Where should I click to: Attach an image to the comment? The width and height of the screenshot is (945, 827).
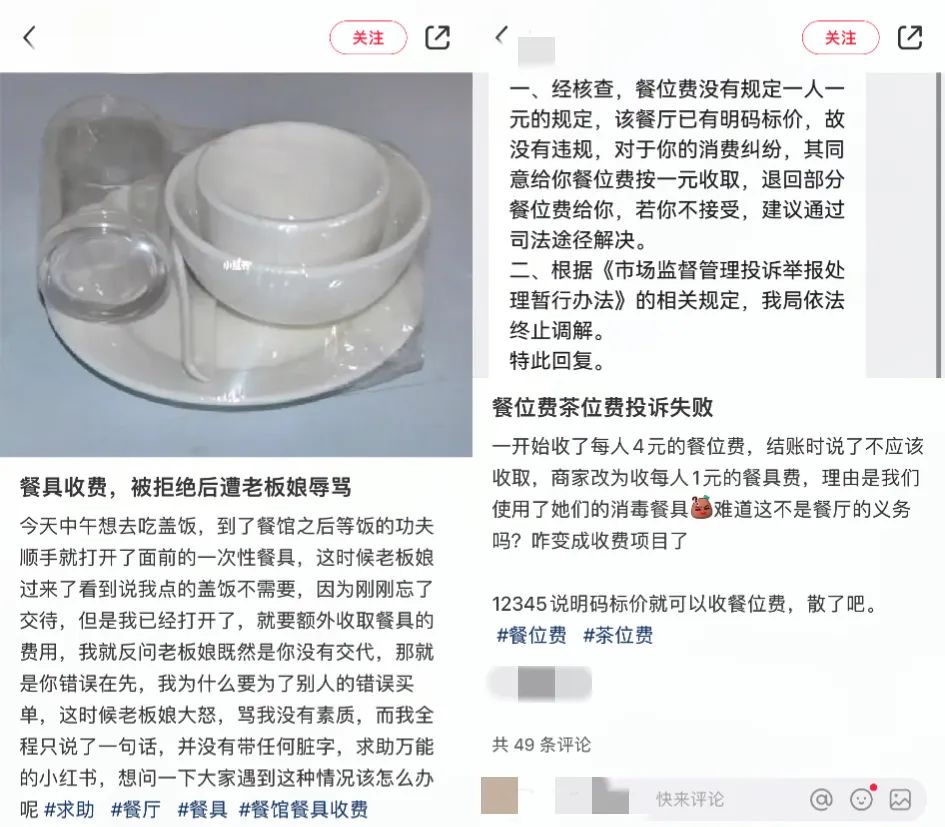point(900,799)
